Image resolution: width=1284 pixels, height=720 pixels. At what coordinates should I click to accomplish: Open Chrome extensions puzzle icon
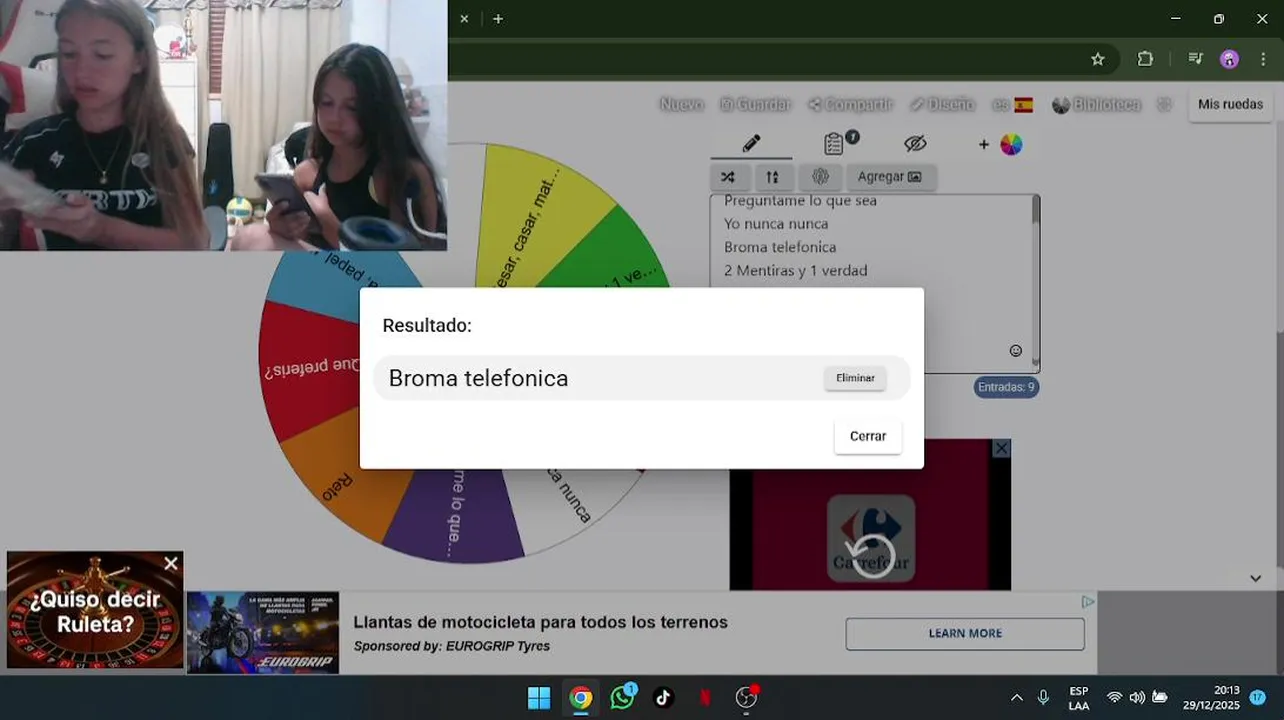[1146, 59]
